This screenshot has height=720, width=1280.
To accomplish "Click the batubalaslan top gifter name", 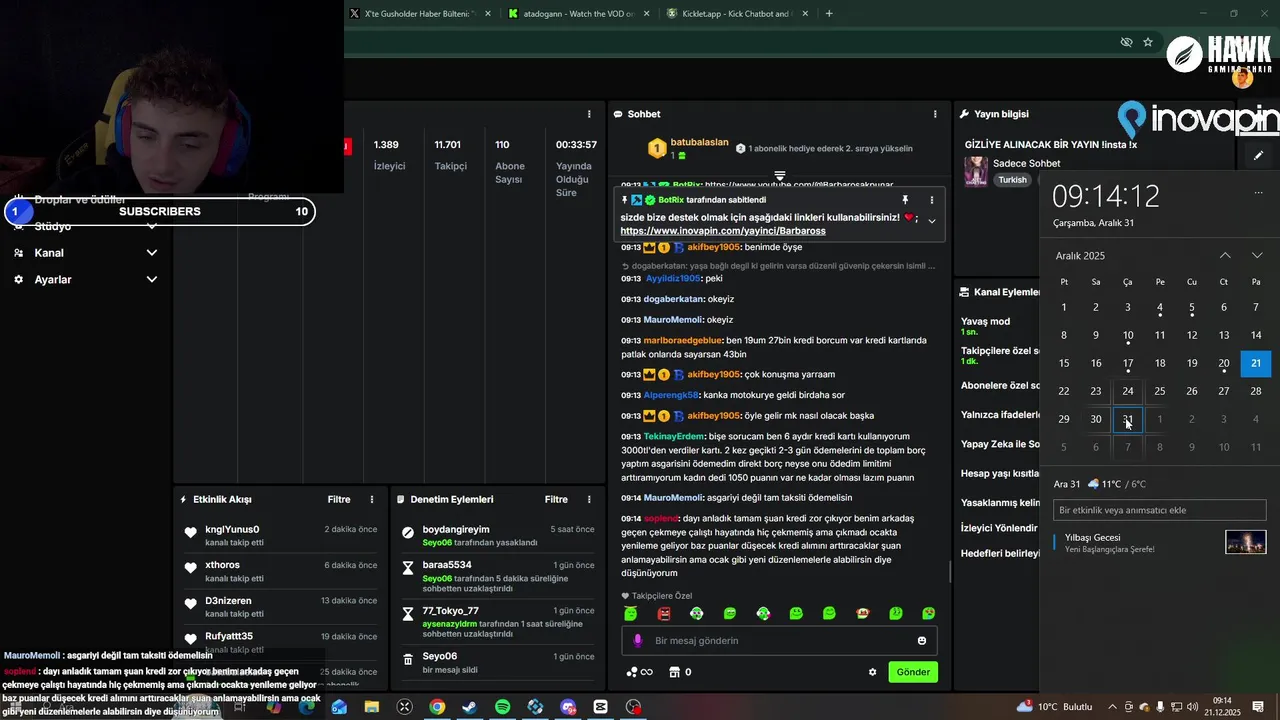I will (x=699, y=142).
